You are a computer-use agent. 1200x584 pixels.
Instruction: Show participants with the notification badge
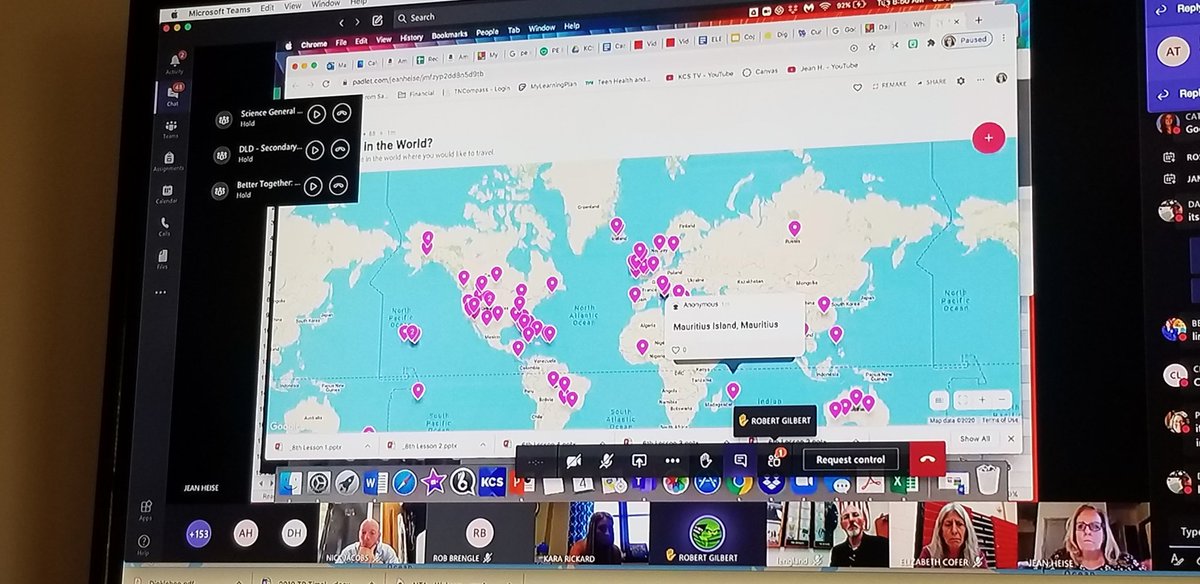[x=774, y=459]
